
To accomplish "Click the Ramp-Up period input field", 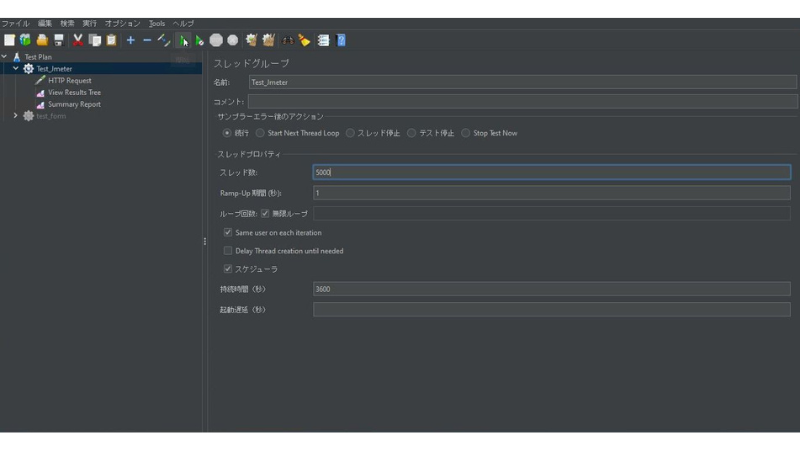I will (551, 193).
